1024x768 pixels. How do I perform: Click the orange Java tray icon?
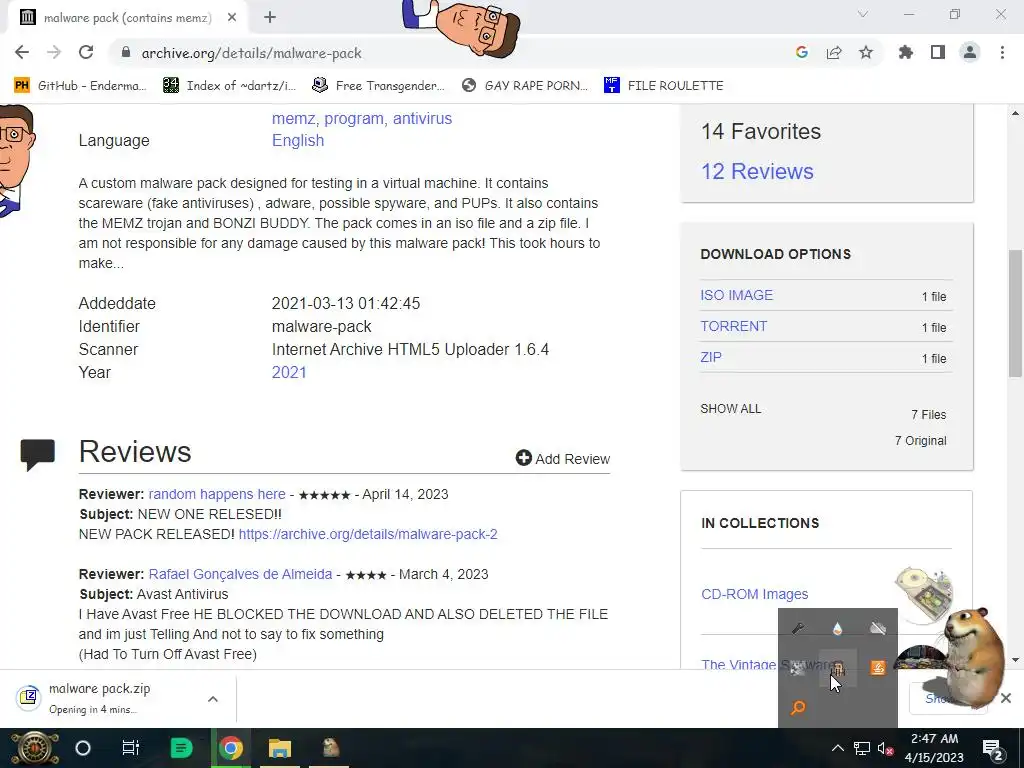[878, 667]
